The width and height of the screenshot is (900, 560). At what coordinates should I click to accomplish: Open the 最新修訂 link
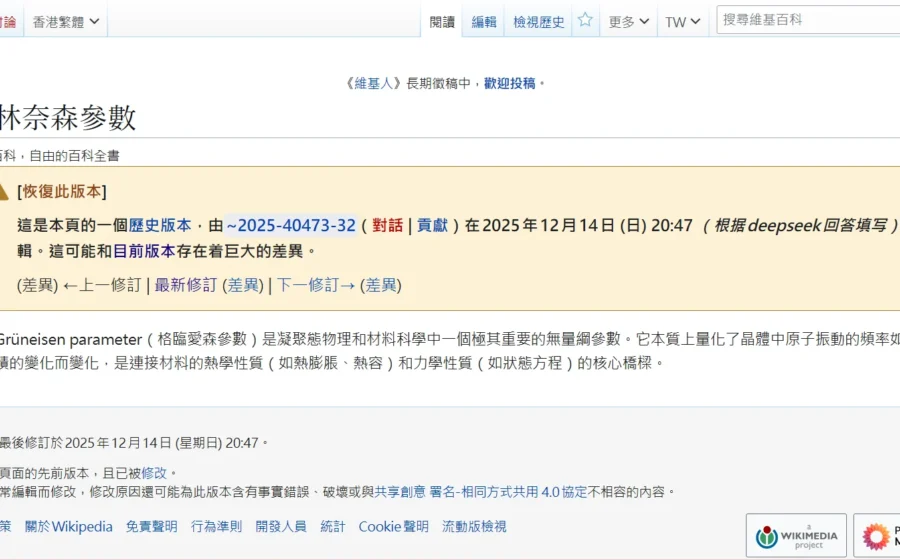(185, 285)
